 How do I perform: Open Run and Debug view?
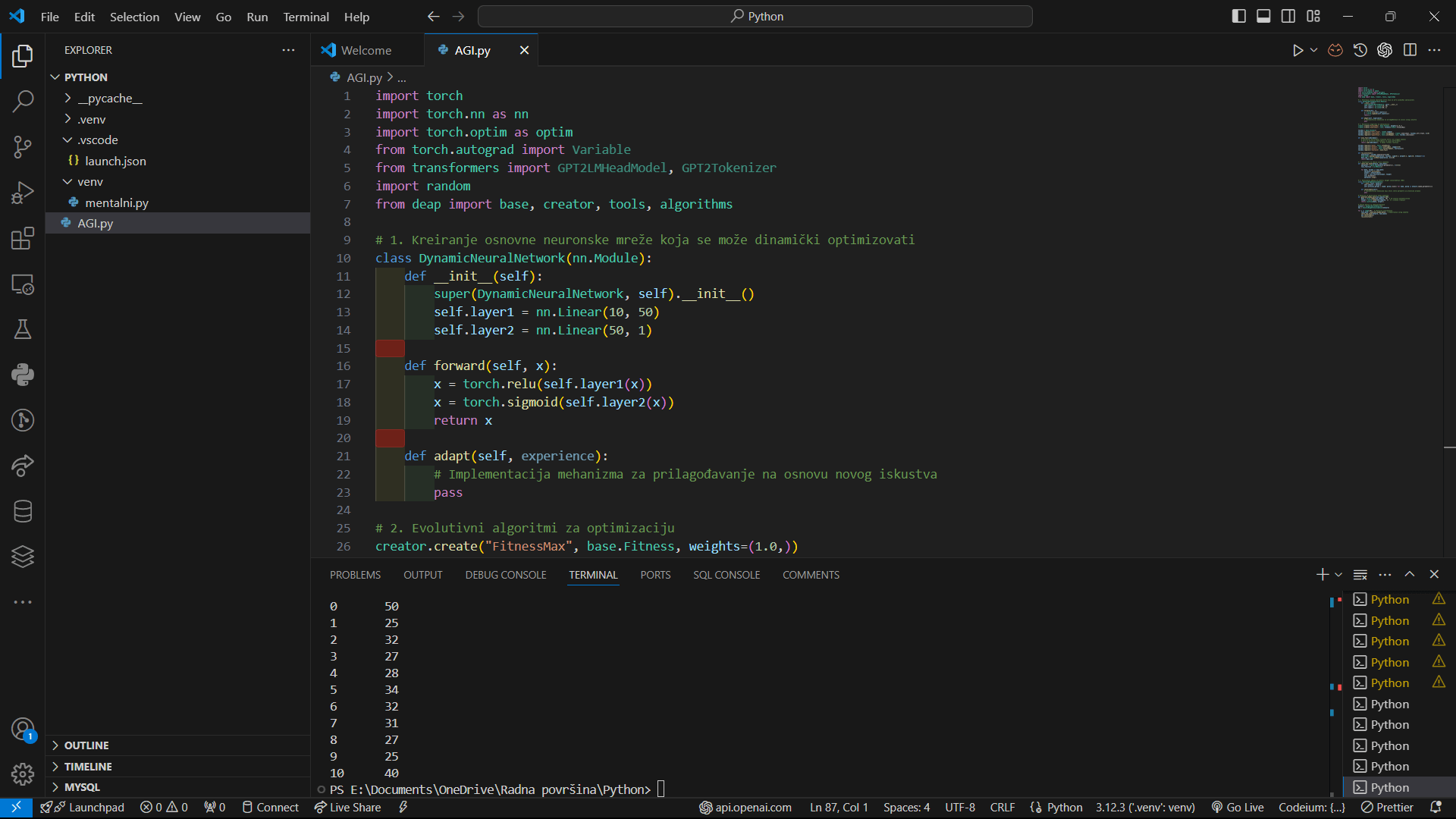pos(23,193)
